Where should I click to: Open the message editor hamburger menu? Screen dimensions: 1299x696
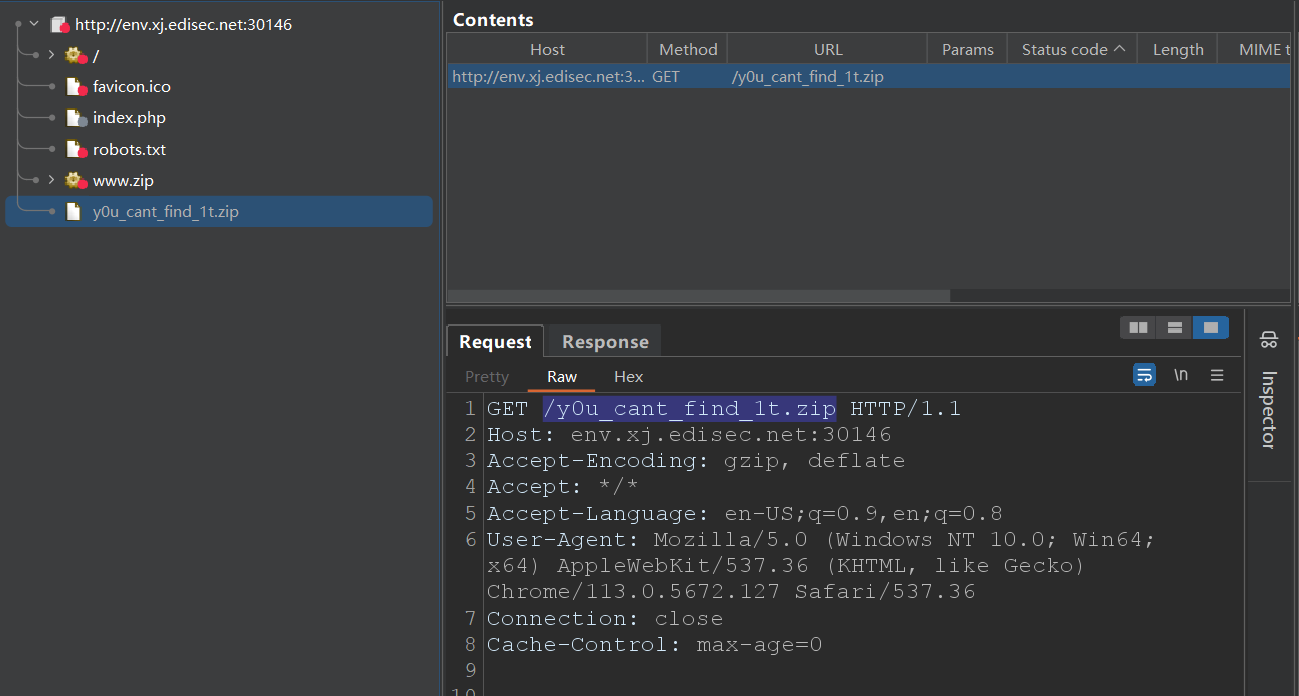(x=1217, y=375)
